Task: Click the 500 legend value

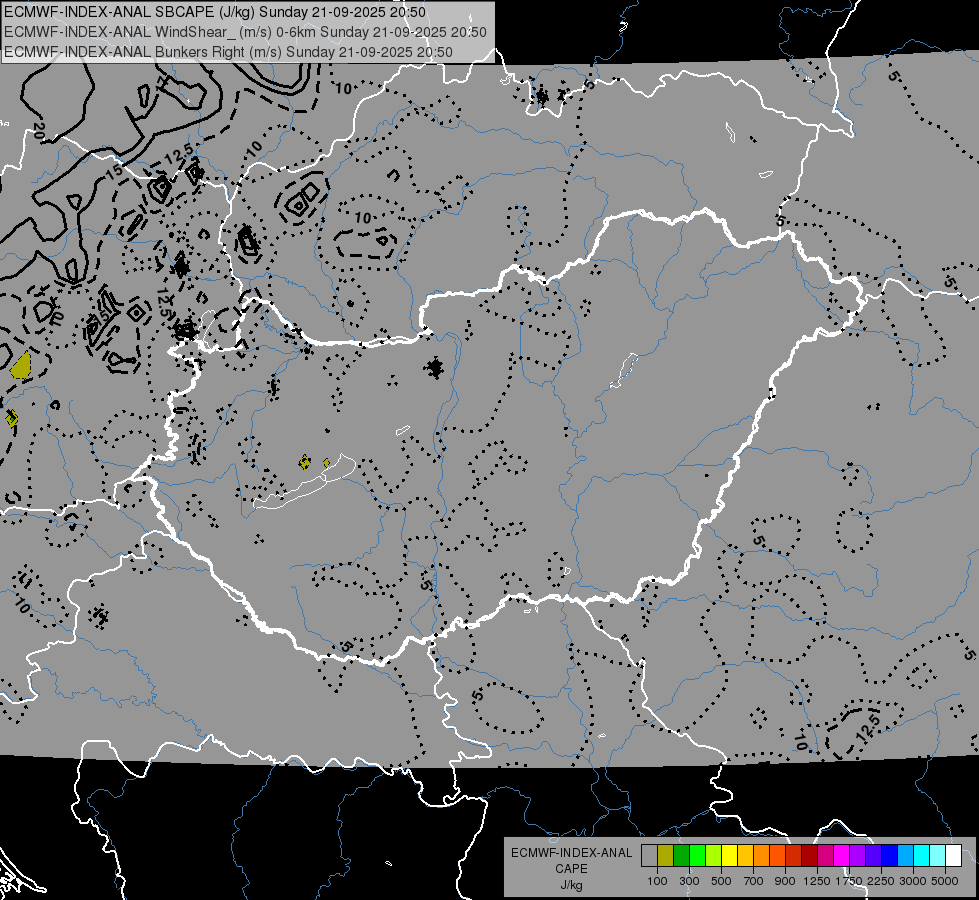Action: click(721, 881)
